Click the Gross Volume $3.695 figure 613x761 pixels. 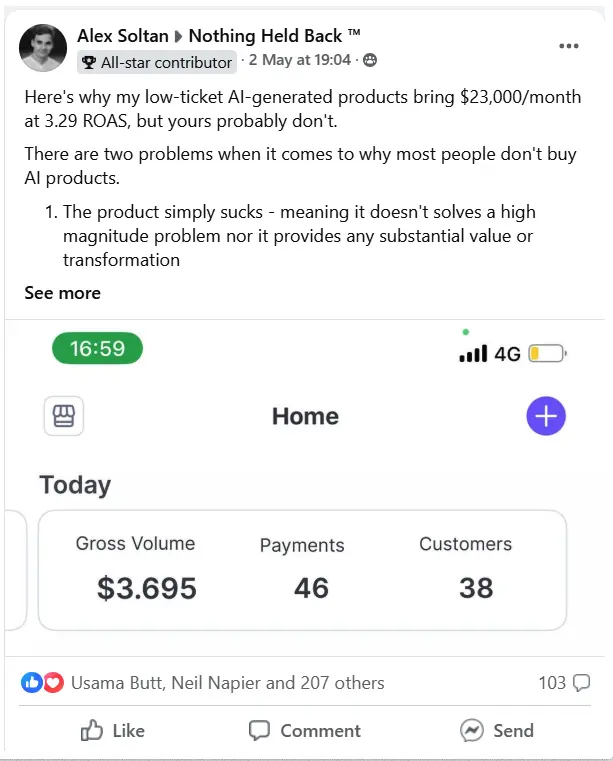146,588
